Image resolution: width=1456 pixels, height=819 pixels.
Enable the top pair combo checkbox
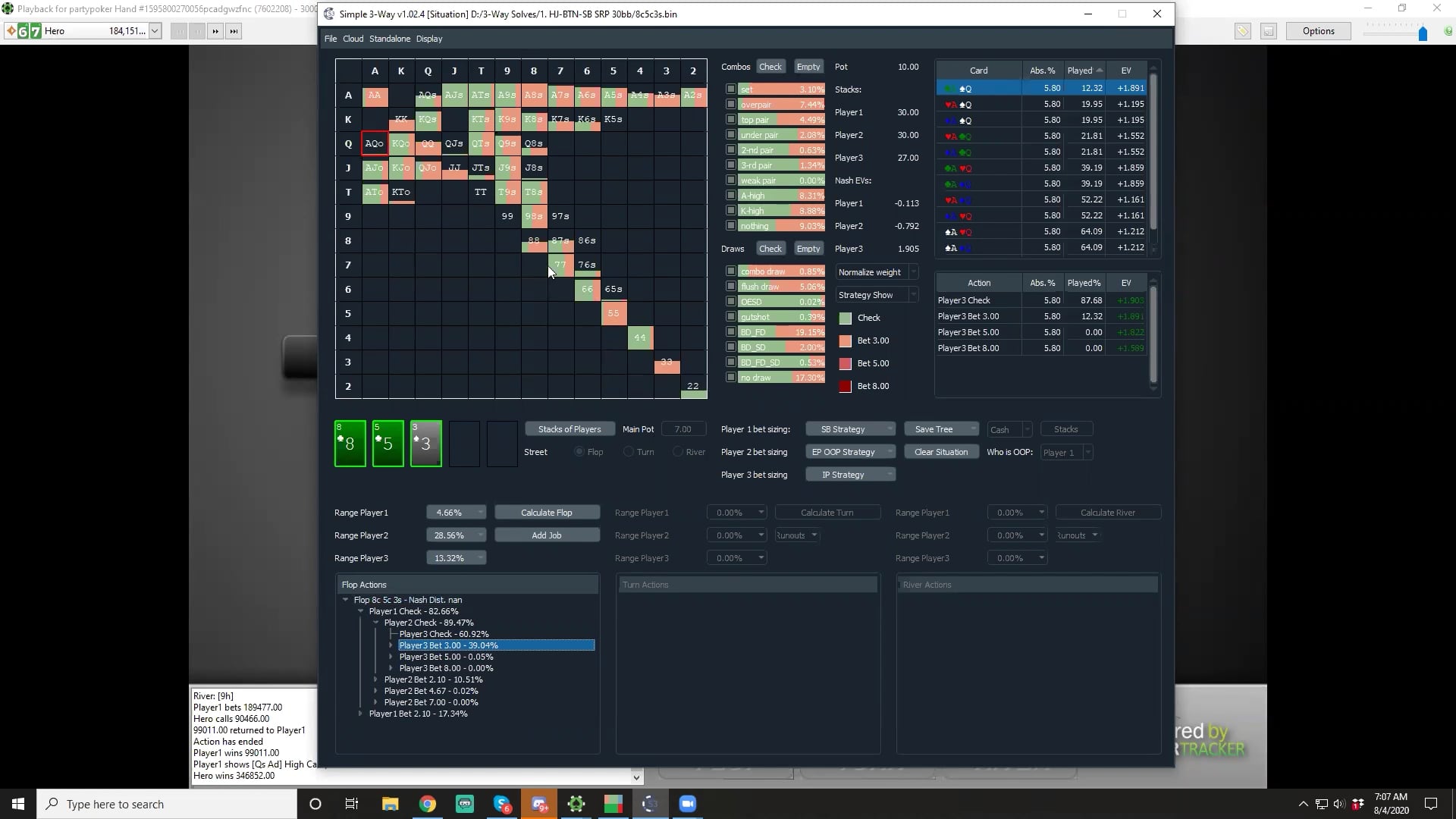(730, 119)
